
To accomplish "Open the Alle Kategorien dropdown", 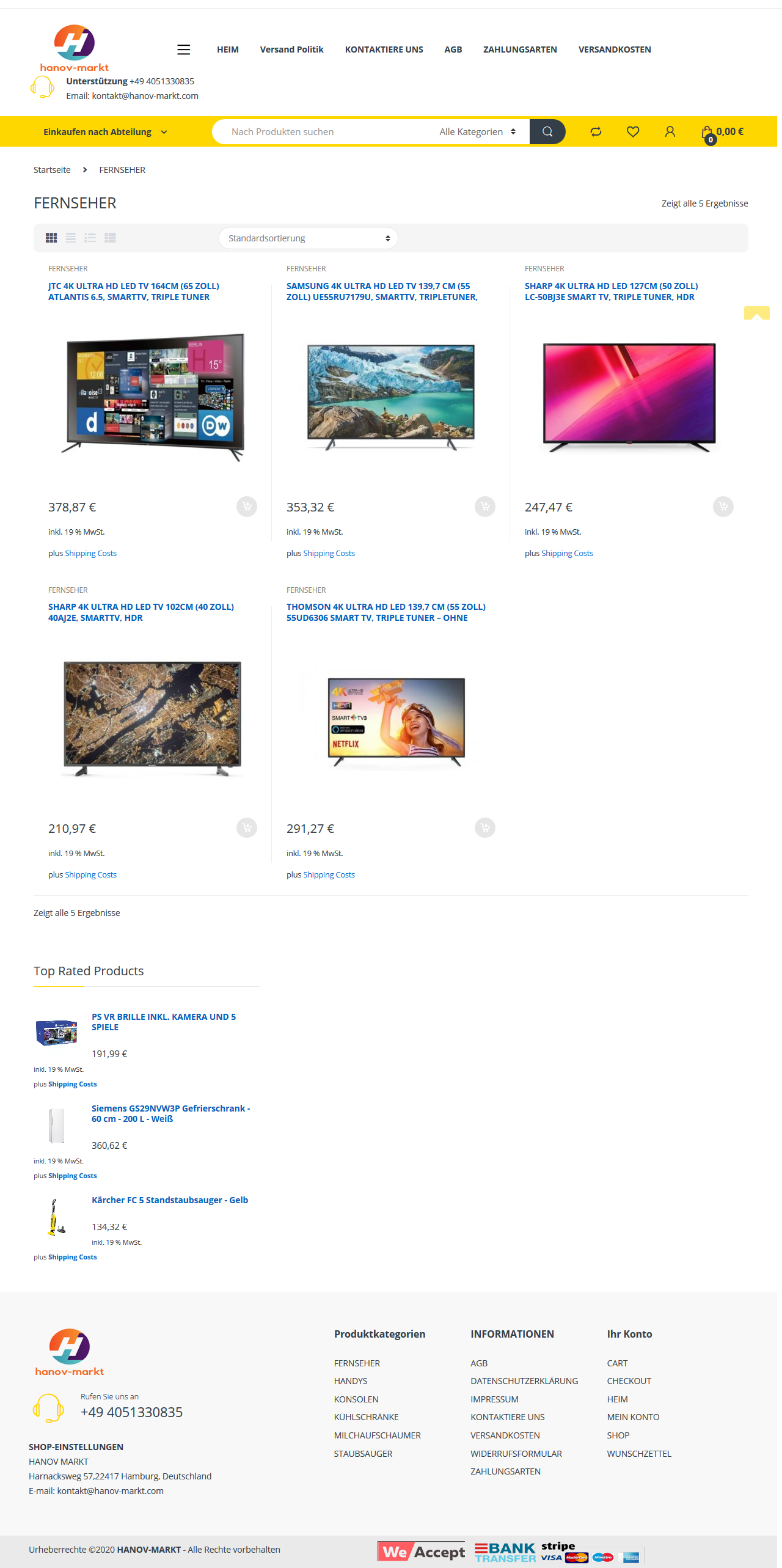I will (x=478, y=132).
